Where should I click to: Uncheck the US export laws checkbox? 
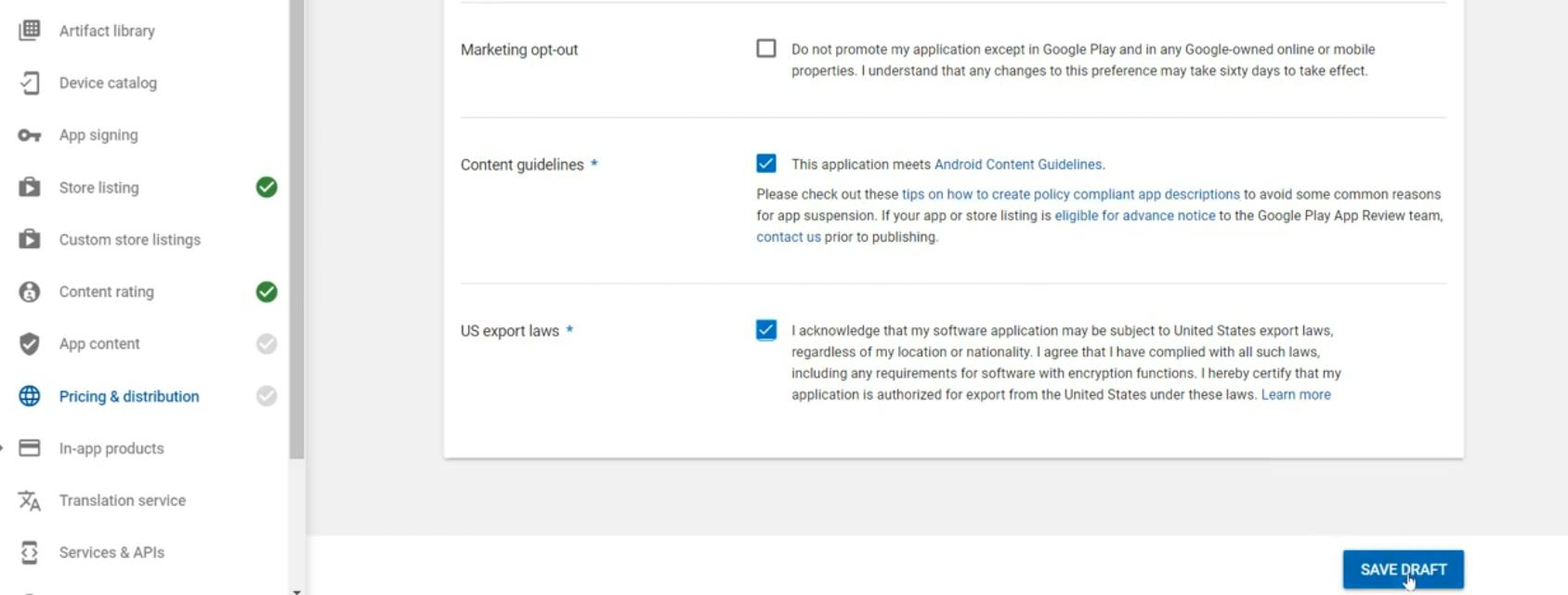[x=766, y=330]
